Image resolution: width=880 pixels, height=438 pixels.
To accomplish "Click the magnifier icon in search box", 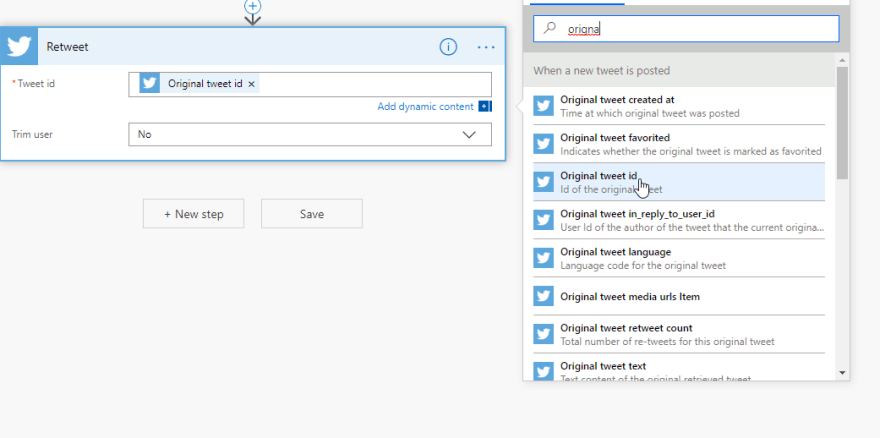I will (x=550, y=28).
